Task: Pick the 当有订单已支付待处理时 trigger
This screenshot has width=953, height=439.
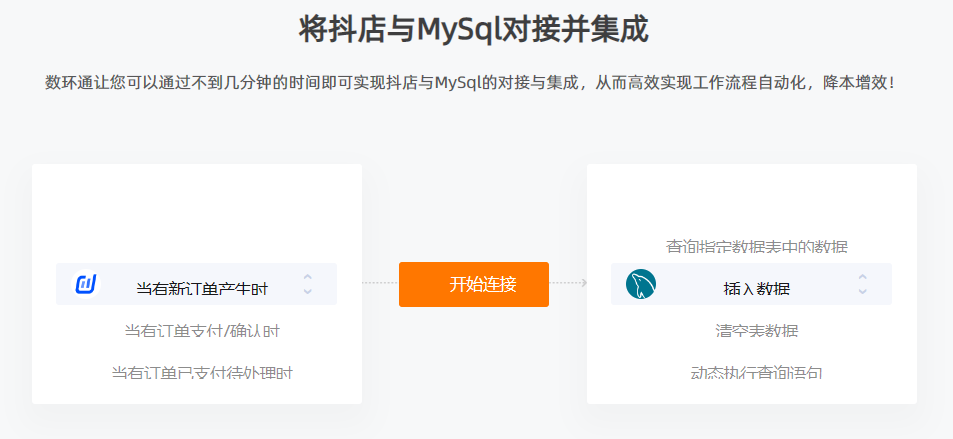Action: 202,372
